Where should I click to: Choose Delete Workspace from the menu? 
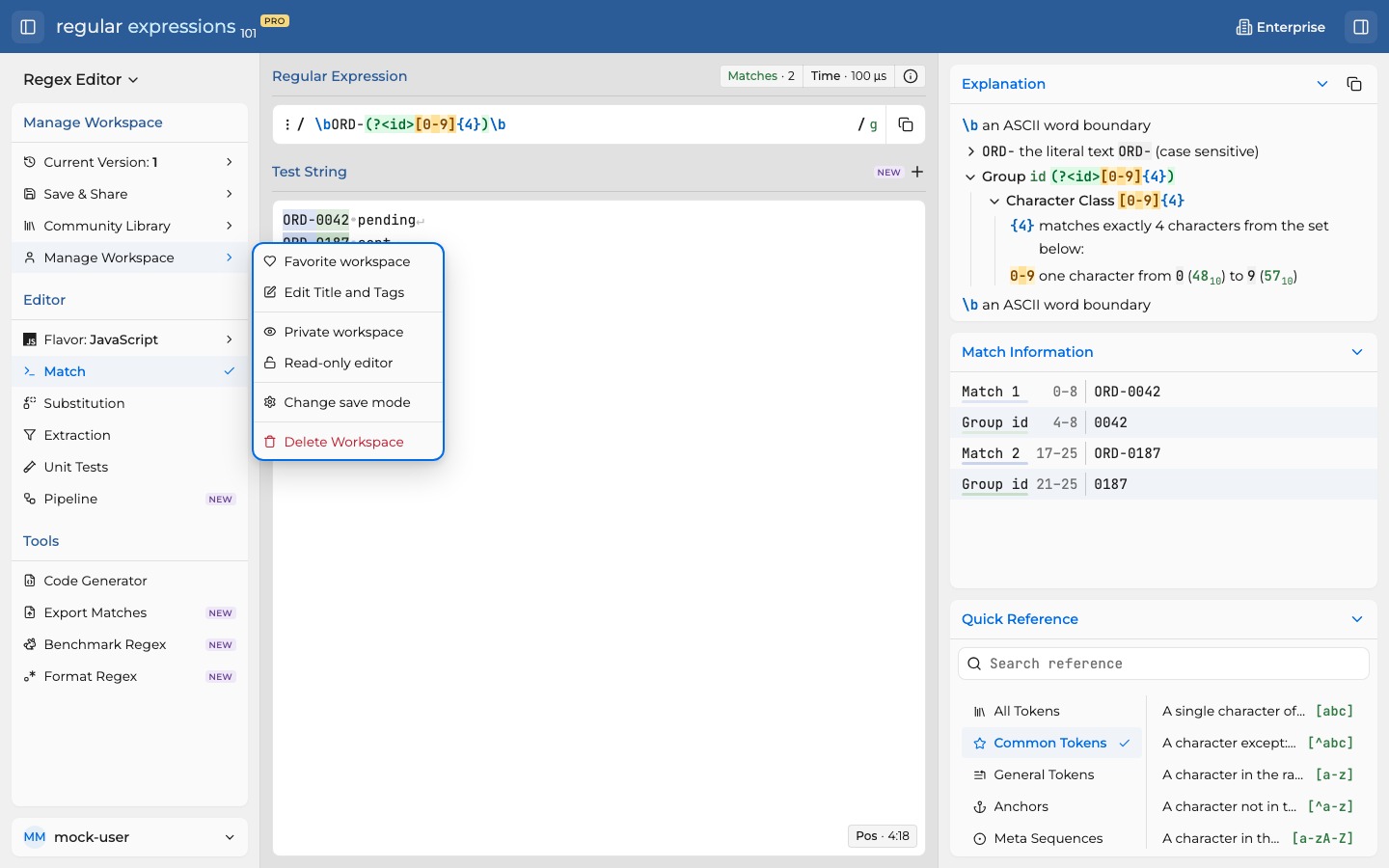coord(348,442)
